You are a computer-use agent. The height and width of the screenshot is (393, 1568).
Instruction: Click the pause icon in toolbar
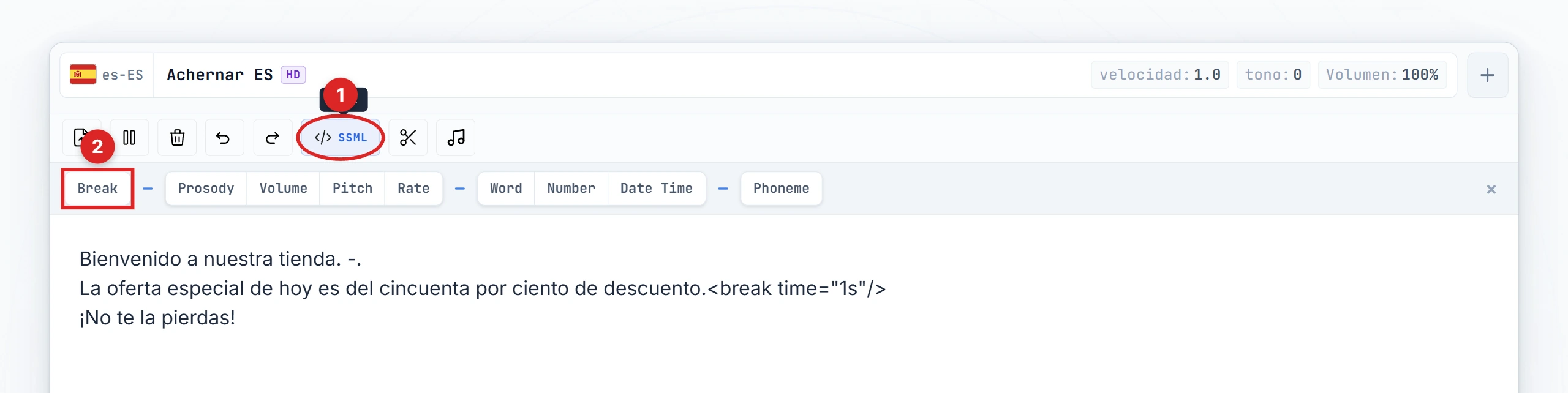[129, 138]
